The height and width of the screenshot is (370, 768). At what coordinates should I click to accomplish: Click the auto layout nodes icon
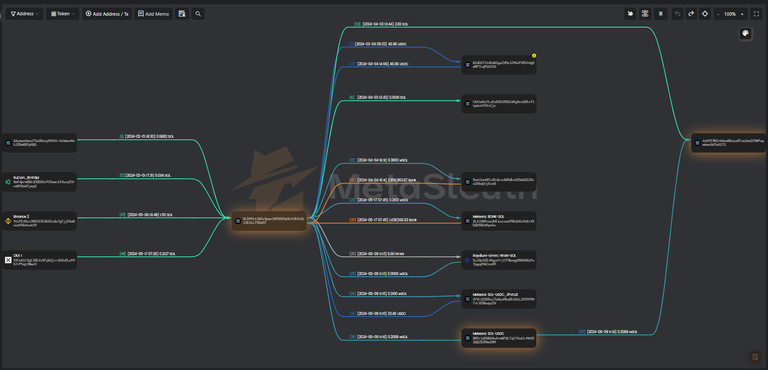[645, 14]
